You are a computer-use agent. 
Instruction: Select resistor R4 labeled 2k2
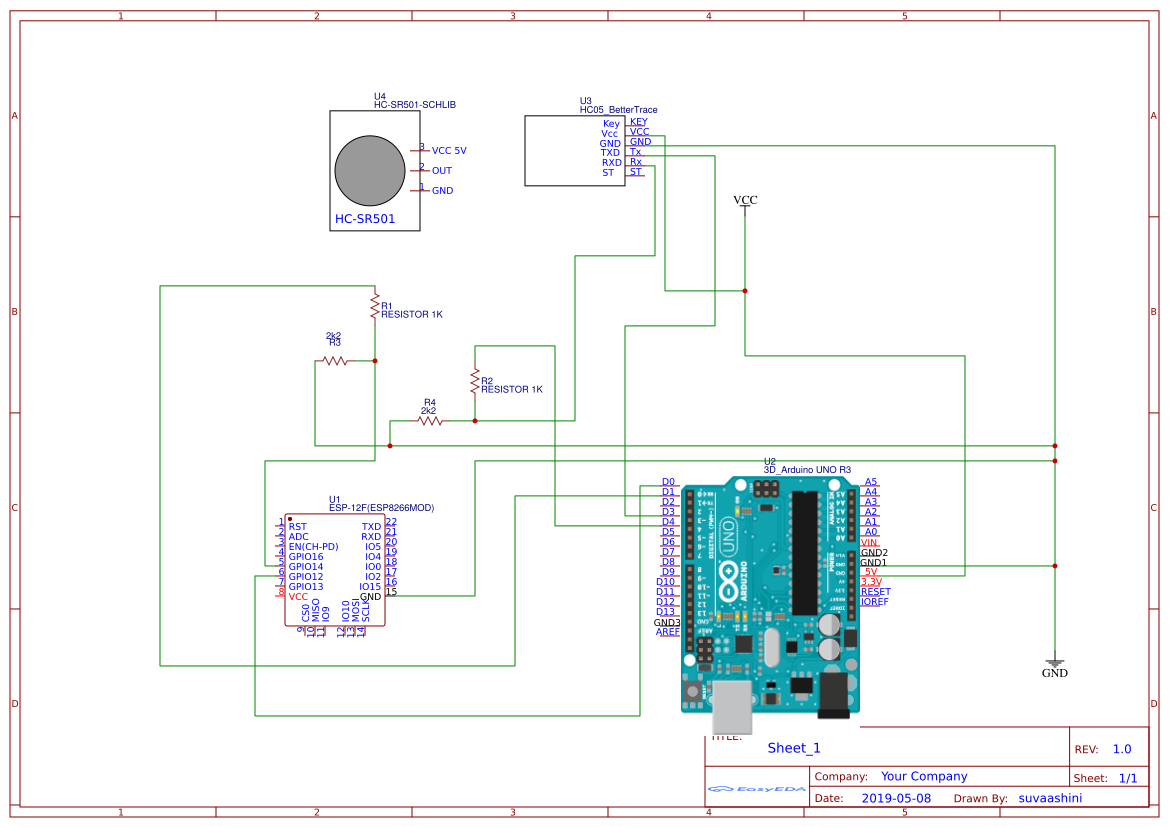click(x=430, y=420)
